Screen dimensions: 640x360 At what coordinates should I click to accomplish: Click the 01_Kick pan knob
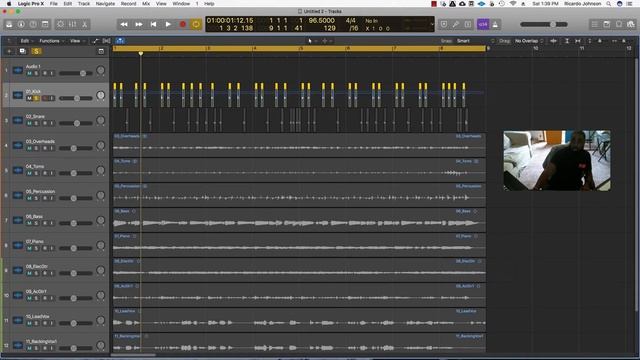pos(100,96)
